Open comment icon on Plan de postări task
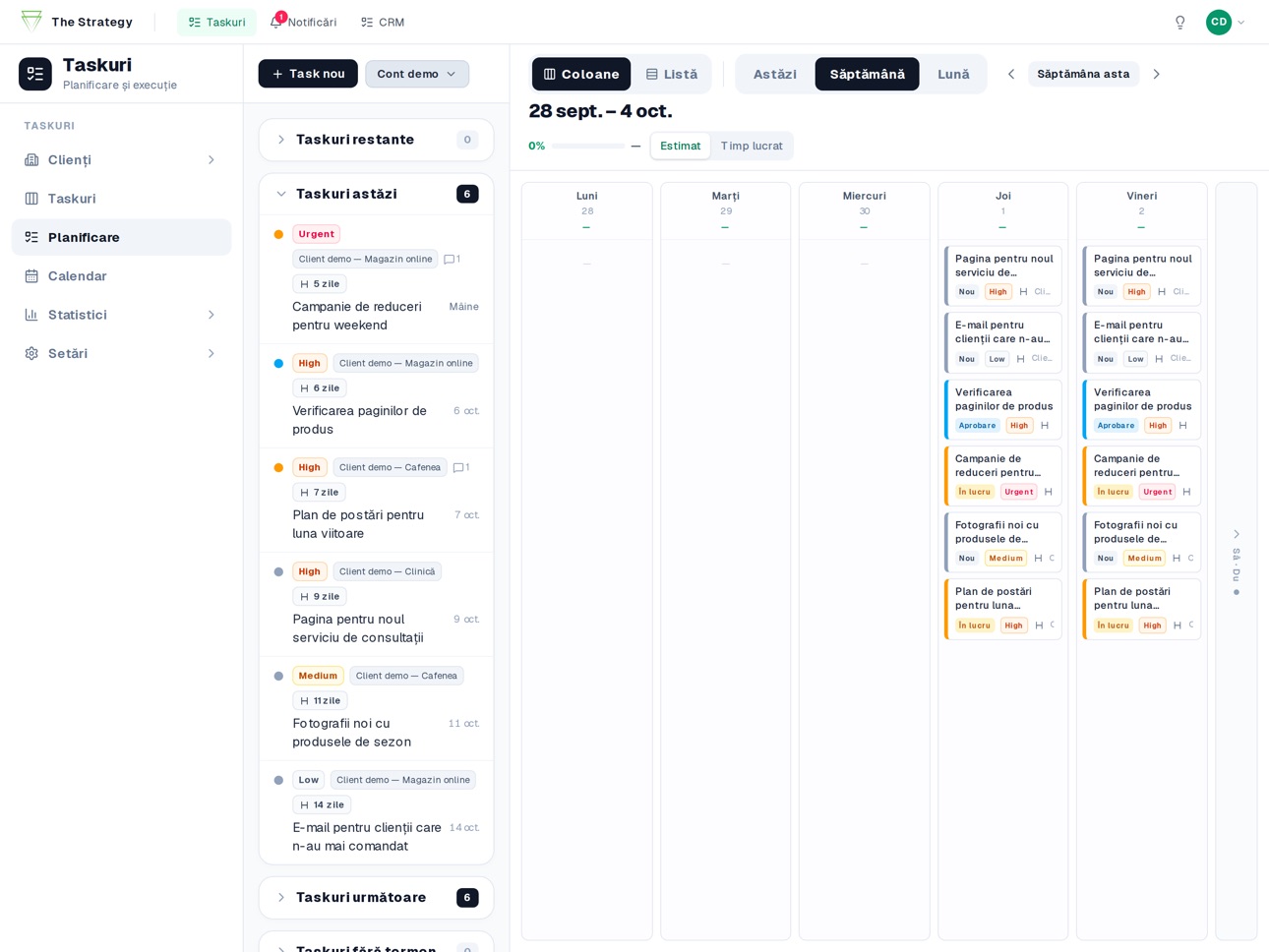The width and height of the screenshot is (1269, 952). 458,468
